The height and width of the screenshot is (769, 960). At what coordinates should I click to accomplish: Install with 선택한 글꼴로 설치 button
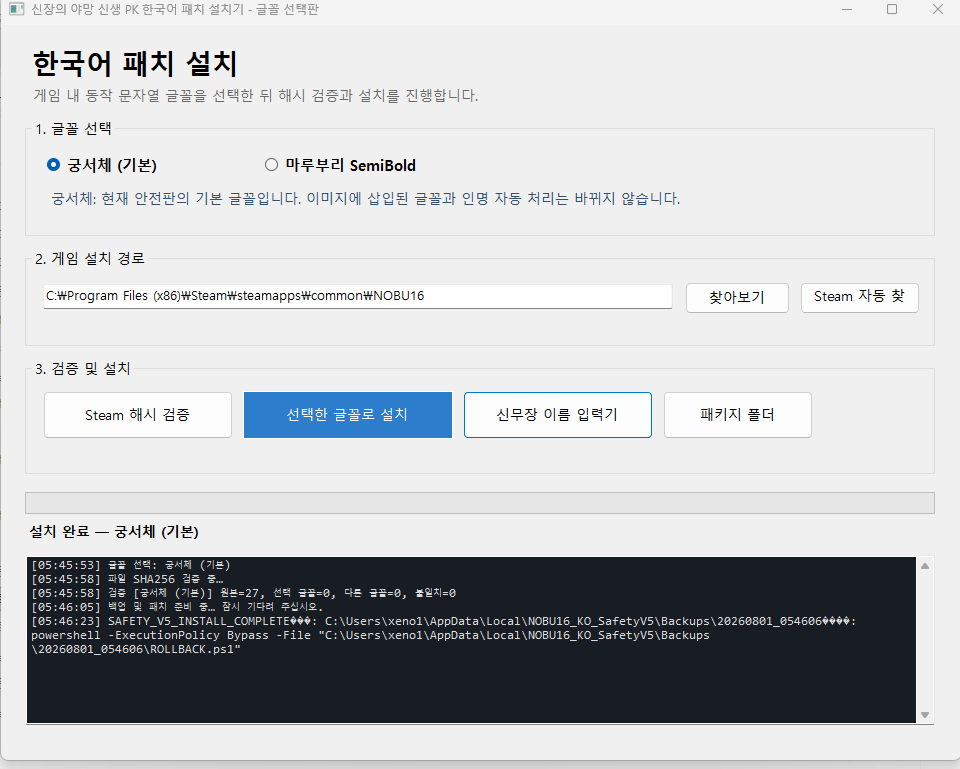coord(348,415)
